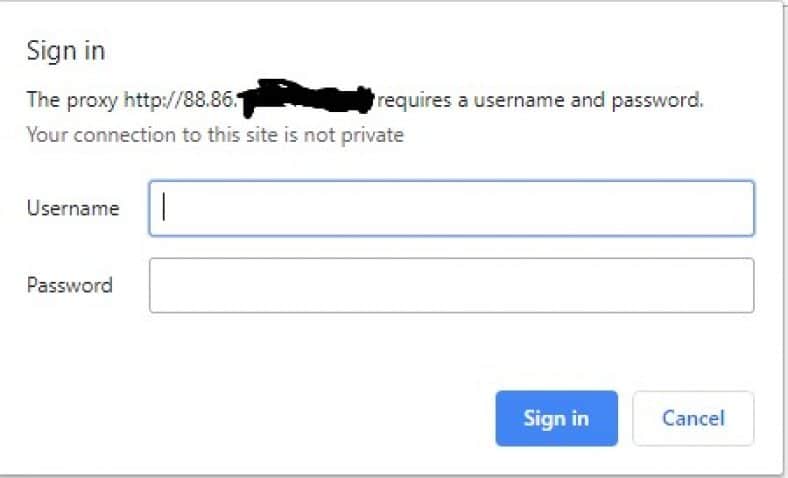788x478 pixels.
Task: Click the right end of the Password field
Action: [739, 285]
